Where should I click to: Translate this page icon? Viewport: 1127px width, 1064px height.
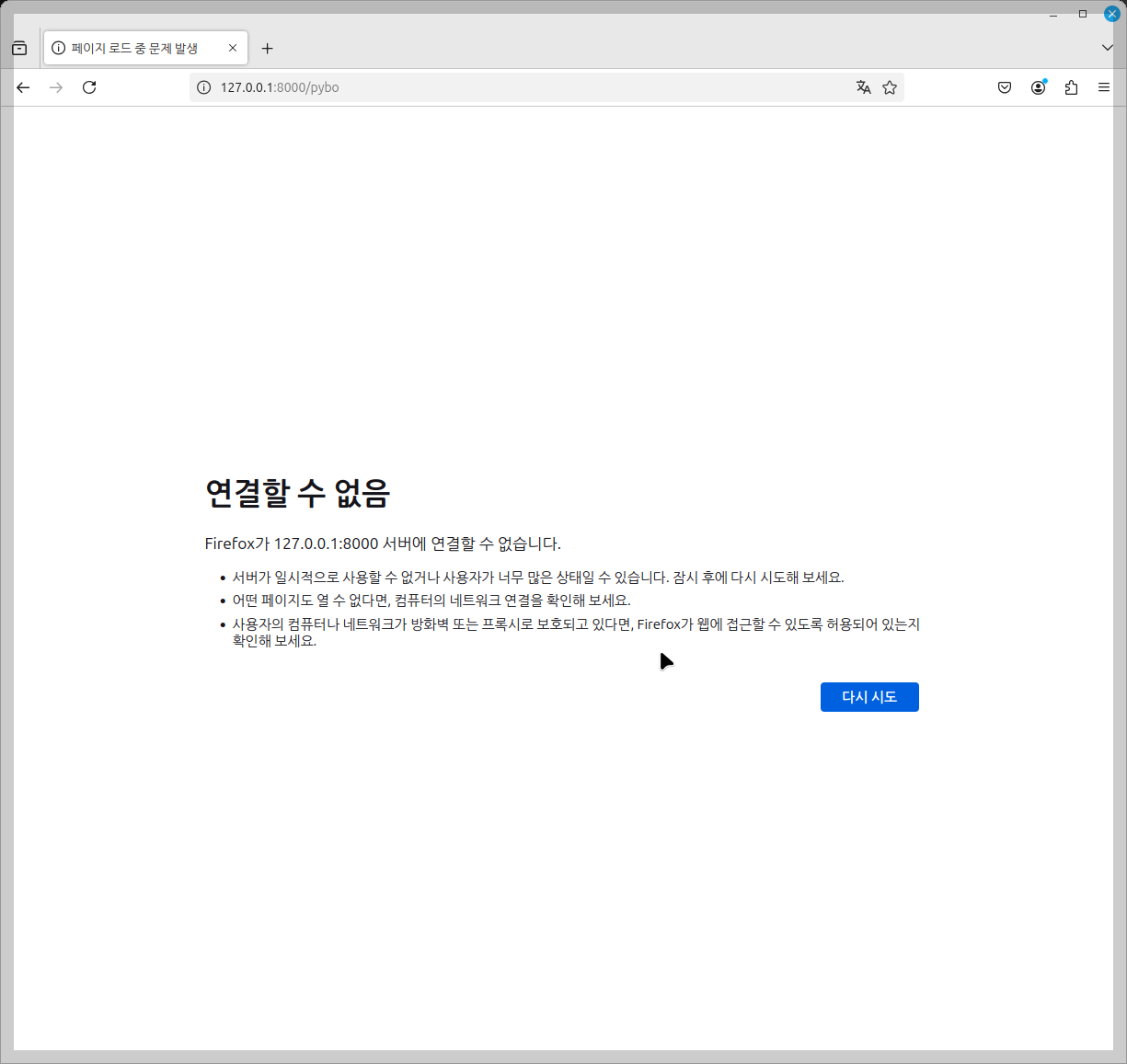click(x=863, y=87)
